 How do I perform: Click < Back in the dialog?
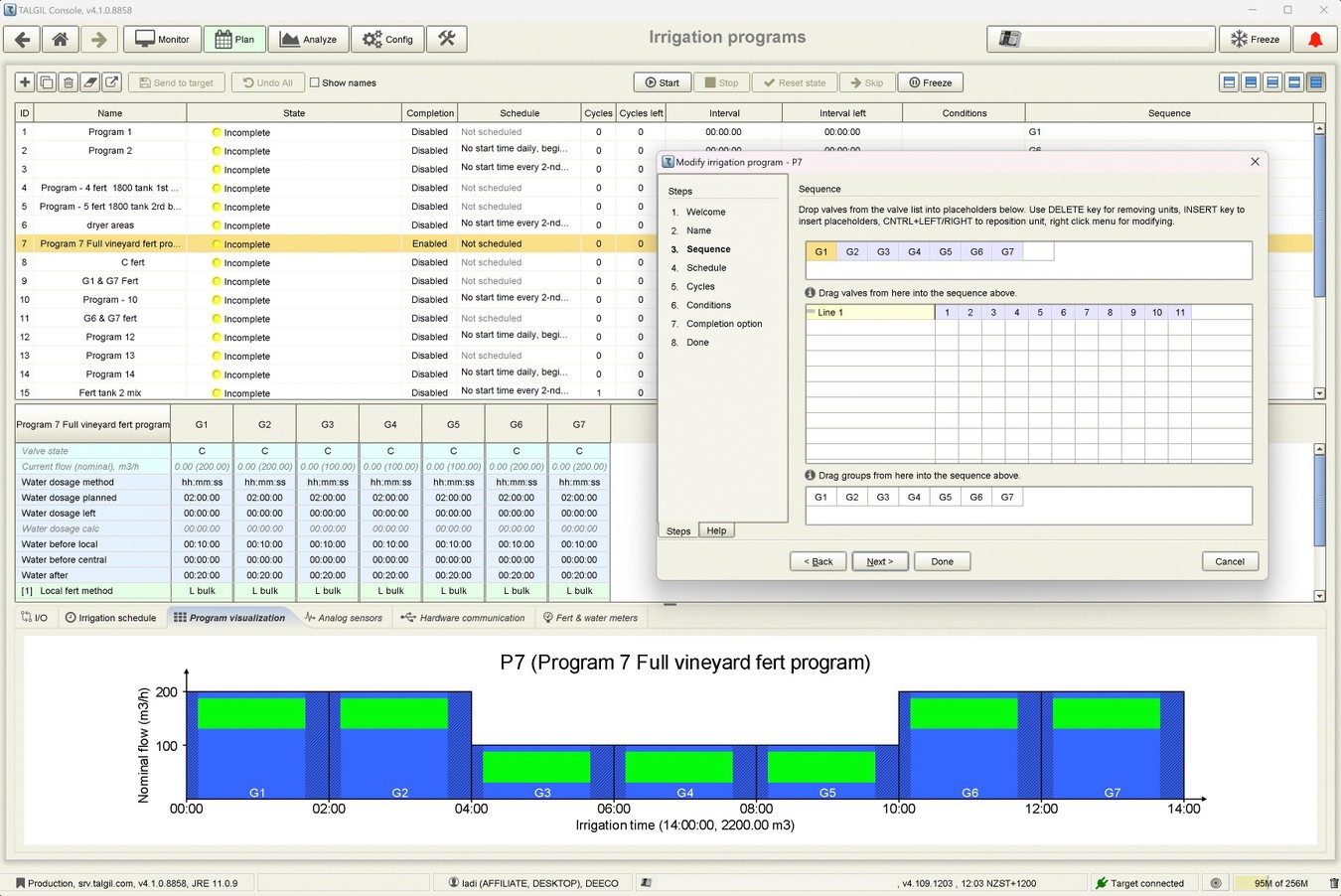pyautogui.click(x=819, y=561)
